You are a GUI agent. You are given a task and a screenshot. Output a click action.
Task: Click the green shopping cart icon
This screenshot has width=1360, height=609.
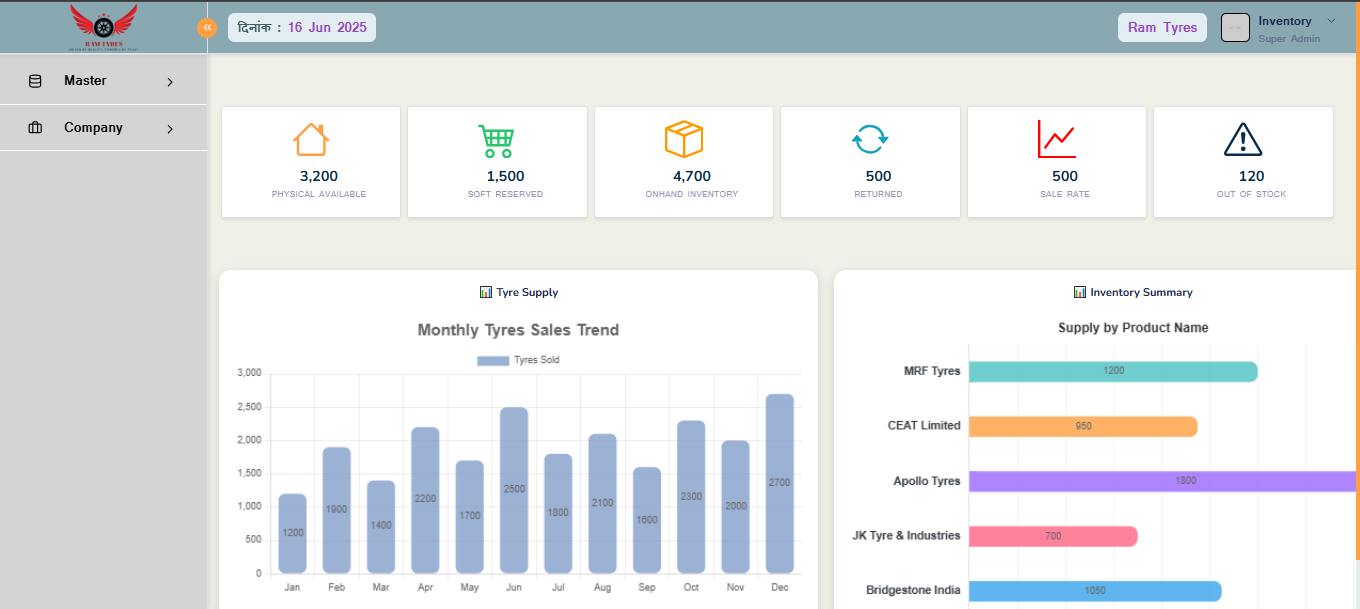pyautogui.click(x=496, y=140)
